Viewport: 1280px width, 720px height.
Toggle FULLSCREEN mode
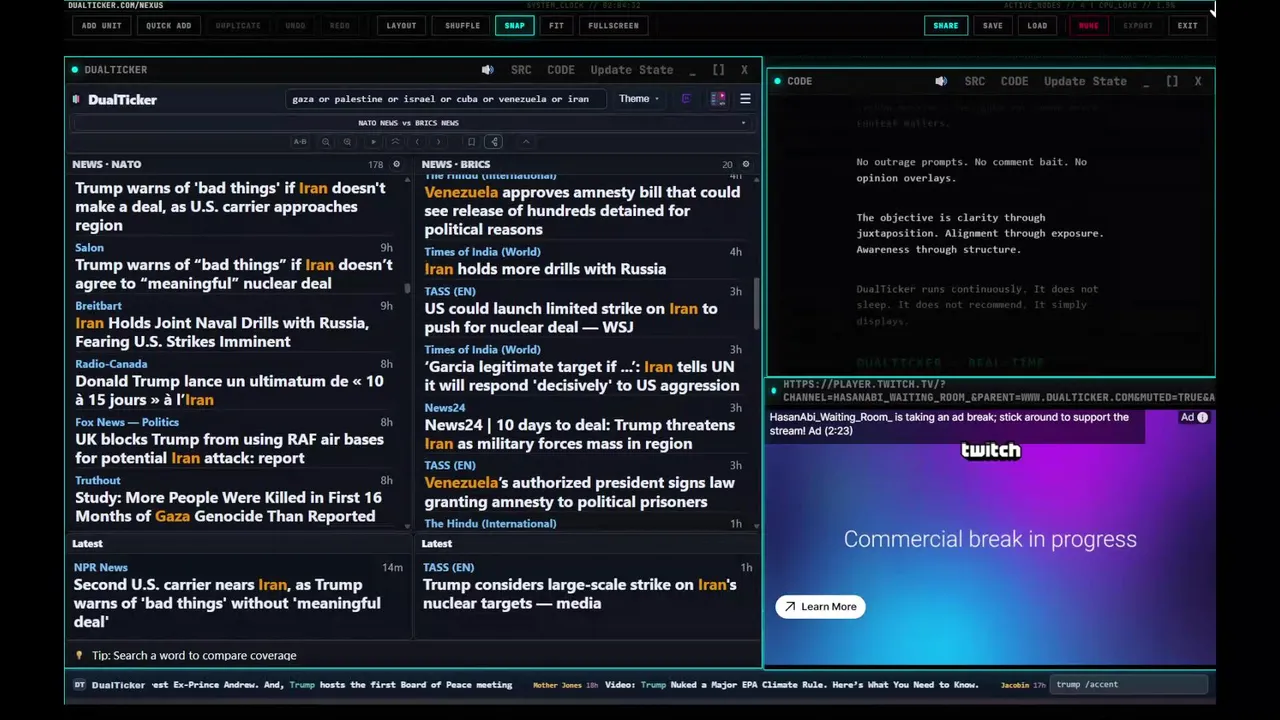pyautogui.click(x=613, y=25)
